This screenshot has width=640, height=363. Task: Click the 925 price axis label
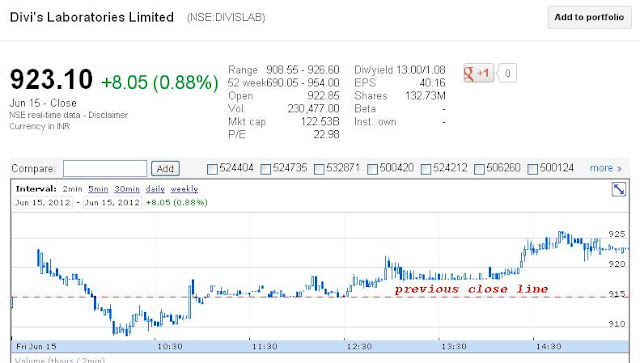click(x=617, y=234)
